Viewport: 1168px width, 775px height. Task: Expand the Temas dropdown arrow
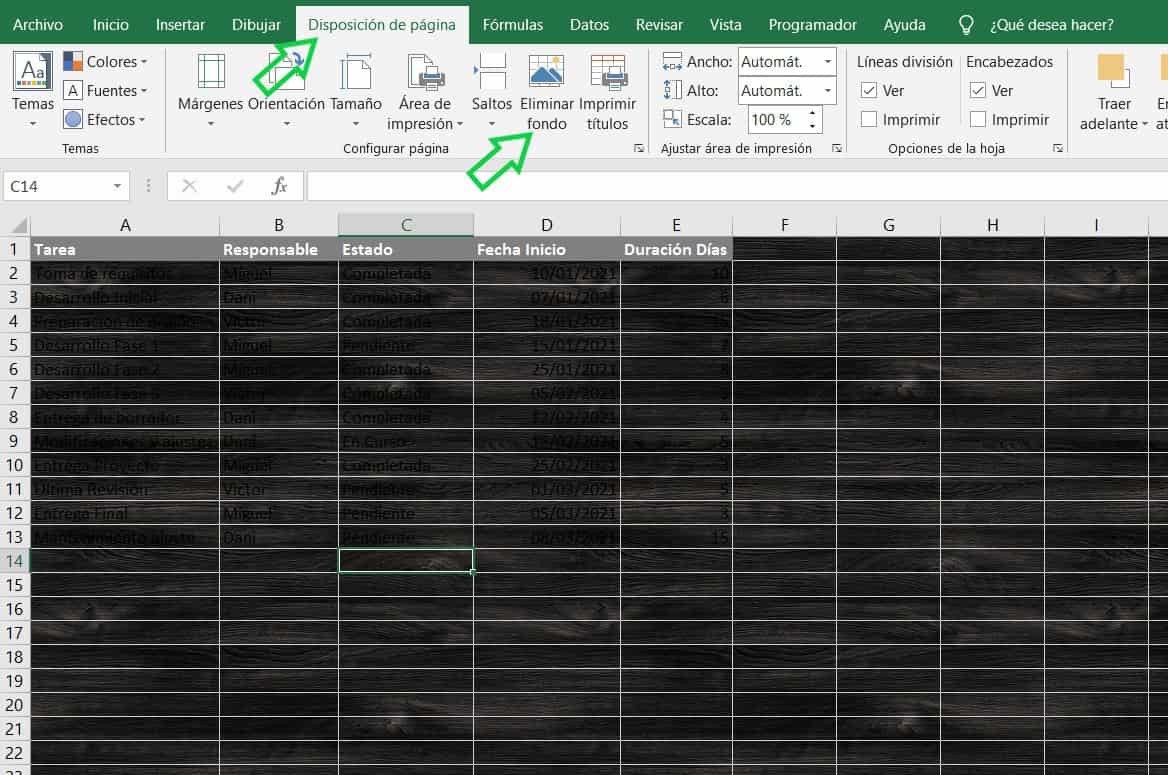(33, 124)
